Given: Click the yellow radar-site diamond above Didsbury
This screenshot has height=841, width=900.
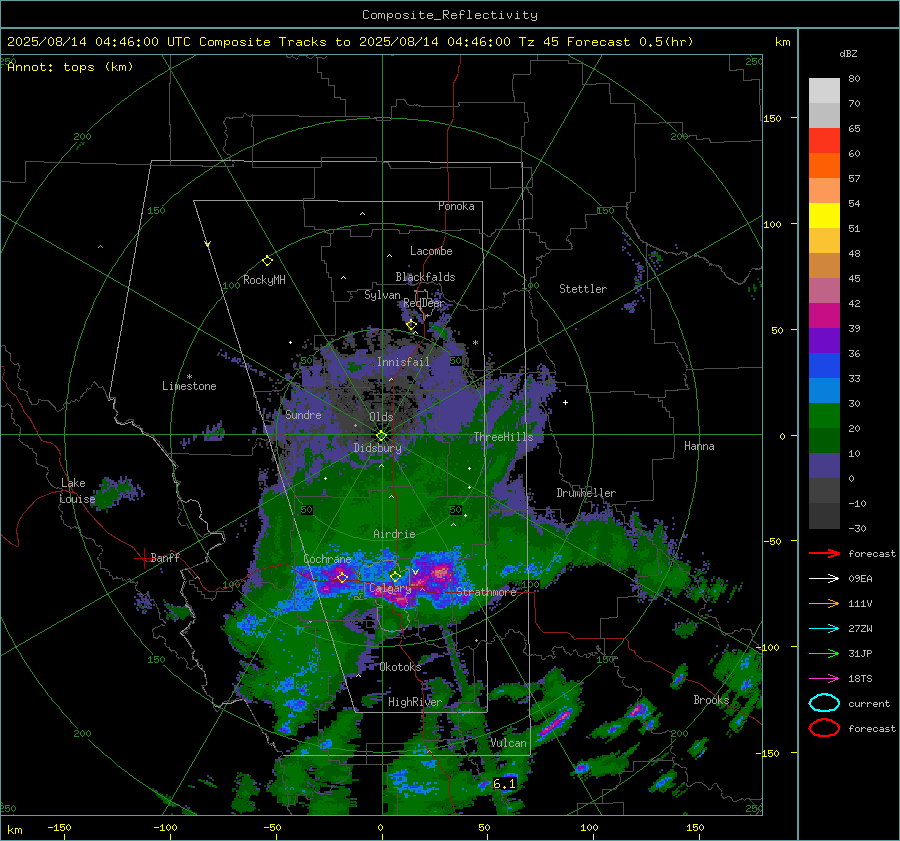Looking at the screenshot, I should tap(381, 436).
